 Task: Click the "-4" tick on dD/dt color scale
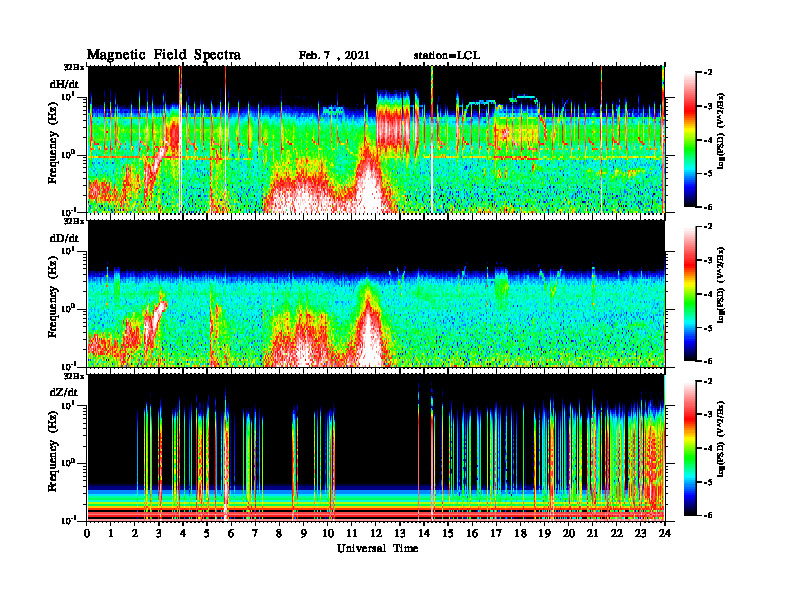click(708, 294)
